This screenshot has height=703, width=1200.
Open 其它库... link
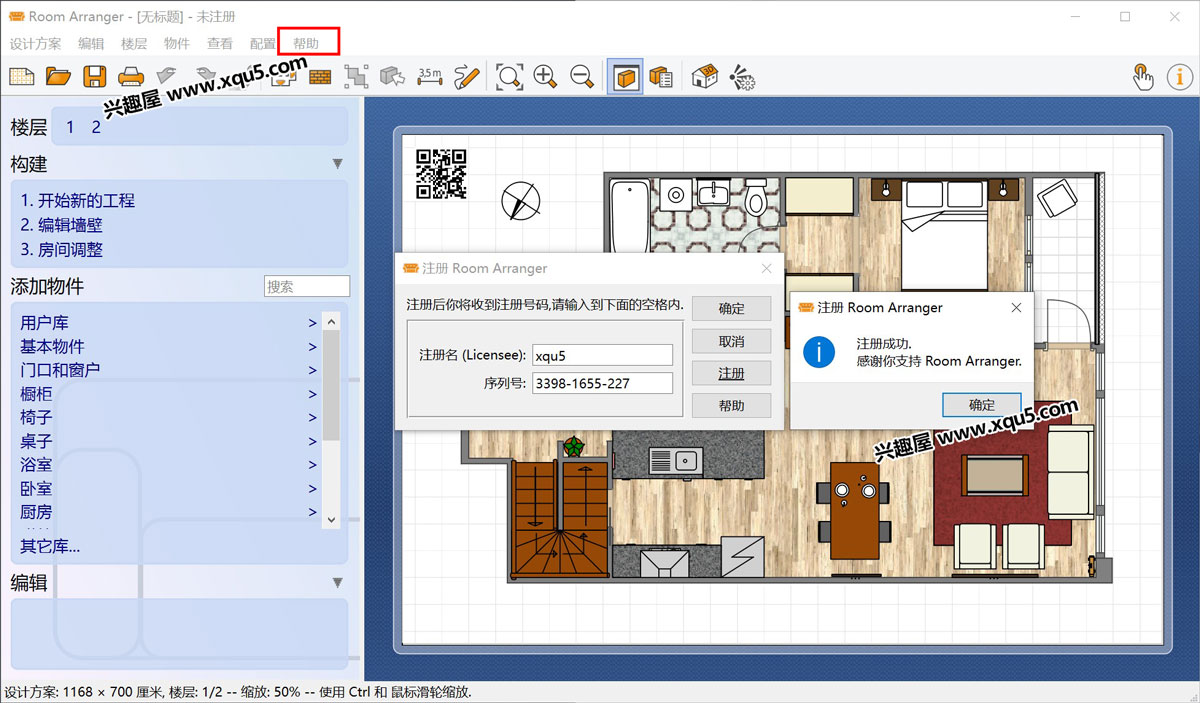pos(50,546)
